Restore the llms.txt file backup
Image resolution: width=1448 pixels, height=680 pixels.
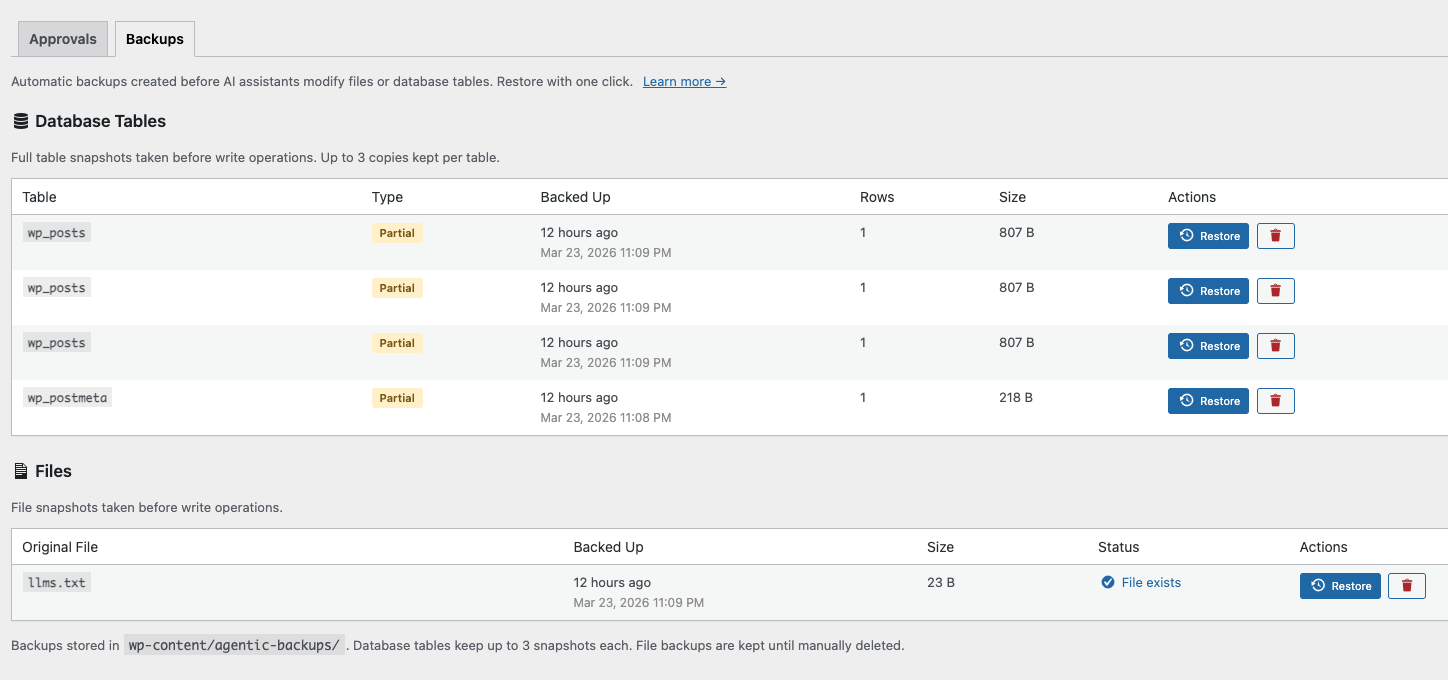pos(1340,586)
